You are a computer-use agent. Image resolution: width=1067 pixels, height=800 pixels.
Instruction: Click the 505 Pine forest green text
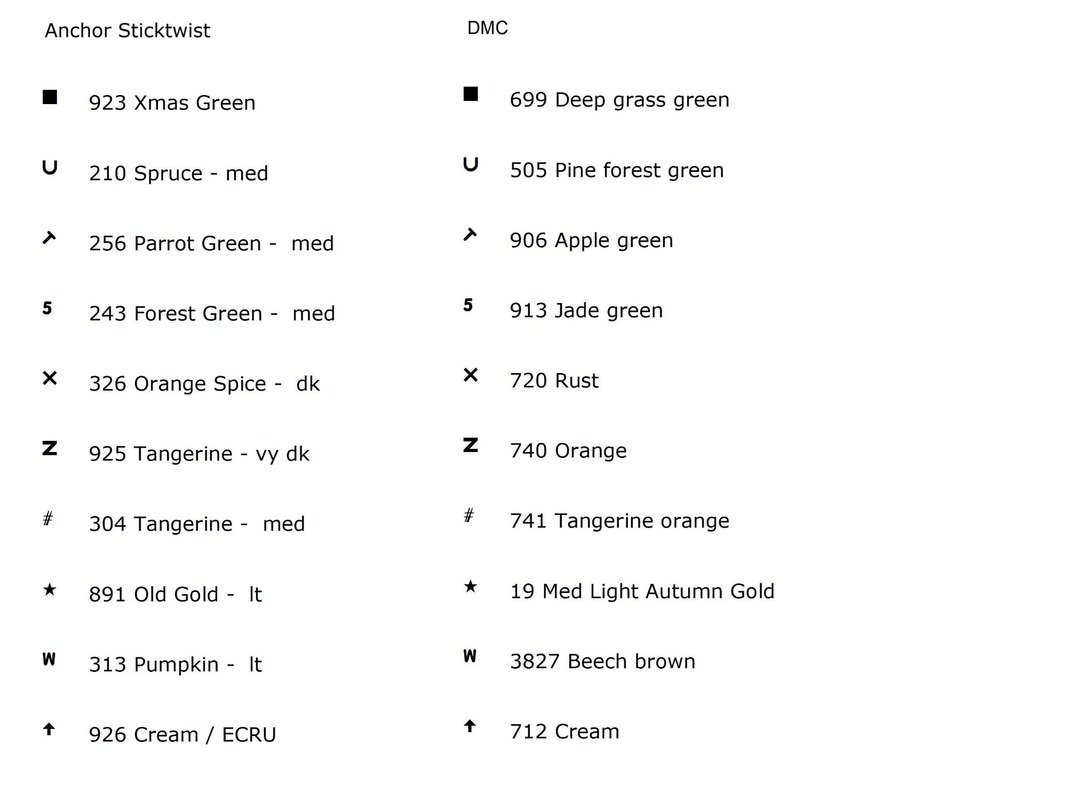pyautogui.click(x=616, y=170)
